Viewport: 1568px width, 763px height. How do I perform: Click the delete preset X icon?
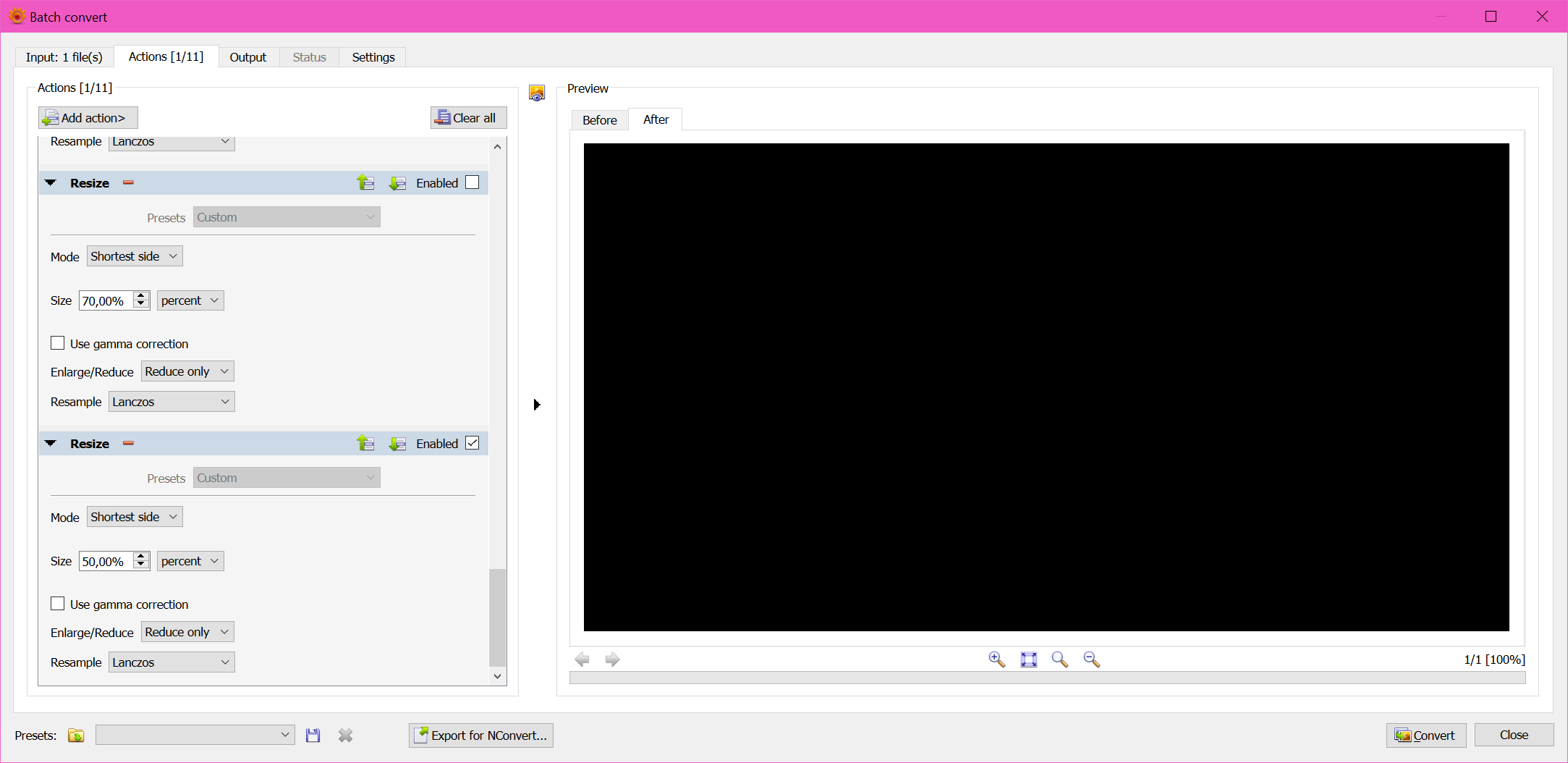345,735
